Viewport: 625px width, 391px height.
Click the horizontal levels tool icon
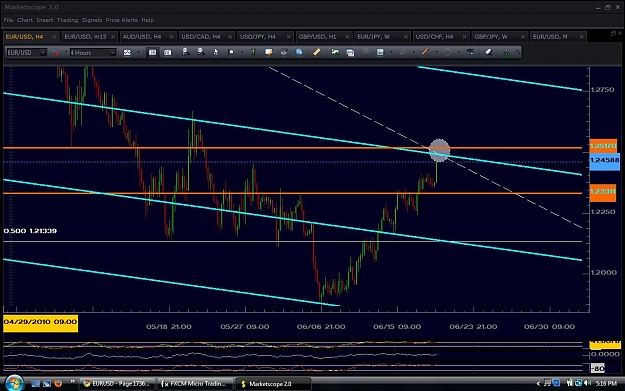[x=470, y=52]
